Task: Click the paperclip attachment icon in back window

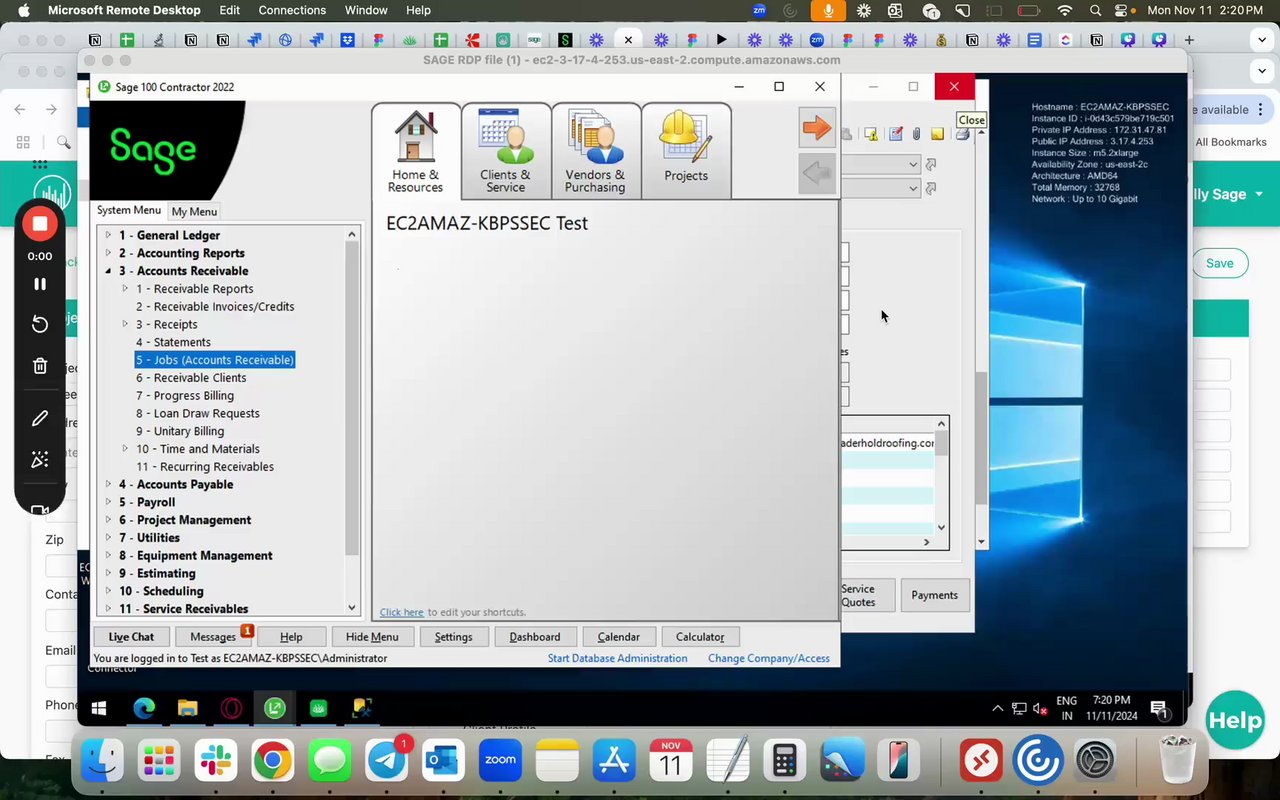Action: pos(916,134)
